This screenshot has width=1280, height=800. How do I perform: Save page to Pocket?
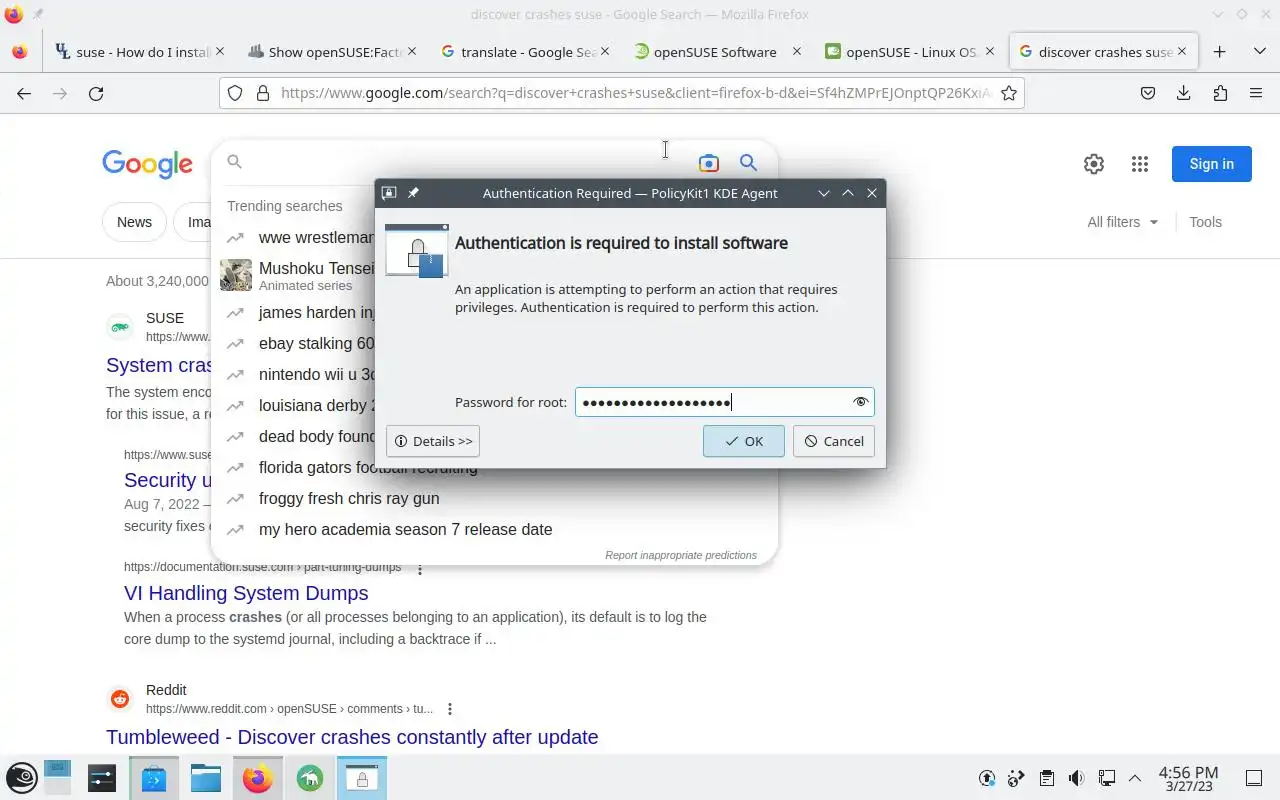tap(1148, 93)
